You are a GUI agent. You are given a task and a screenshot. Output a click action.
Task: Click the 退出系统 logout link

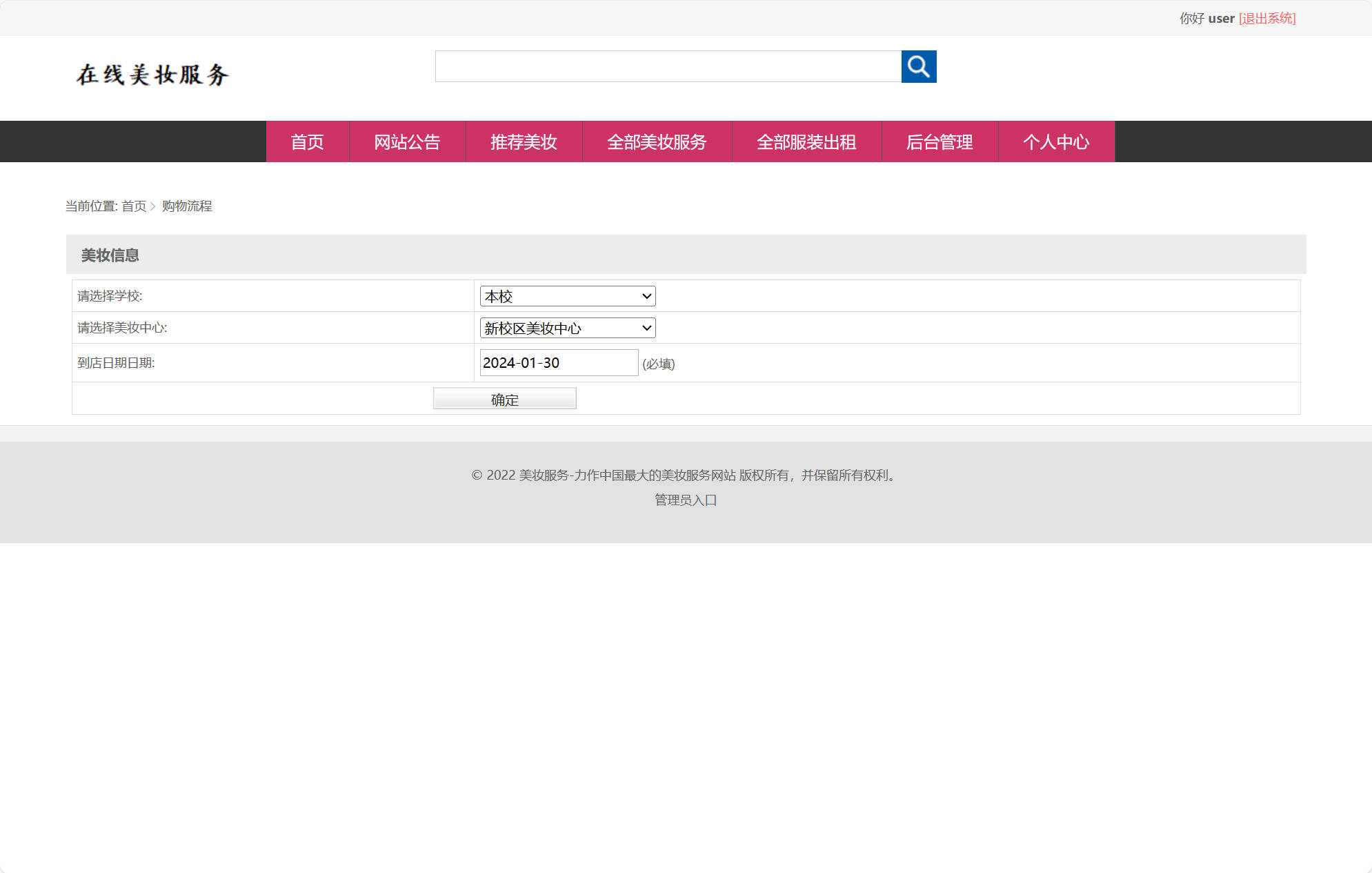[1267, 18]
